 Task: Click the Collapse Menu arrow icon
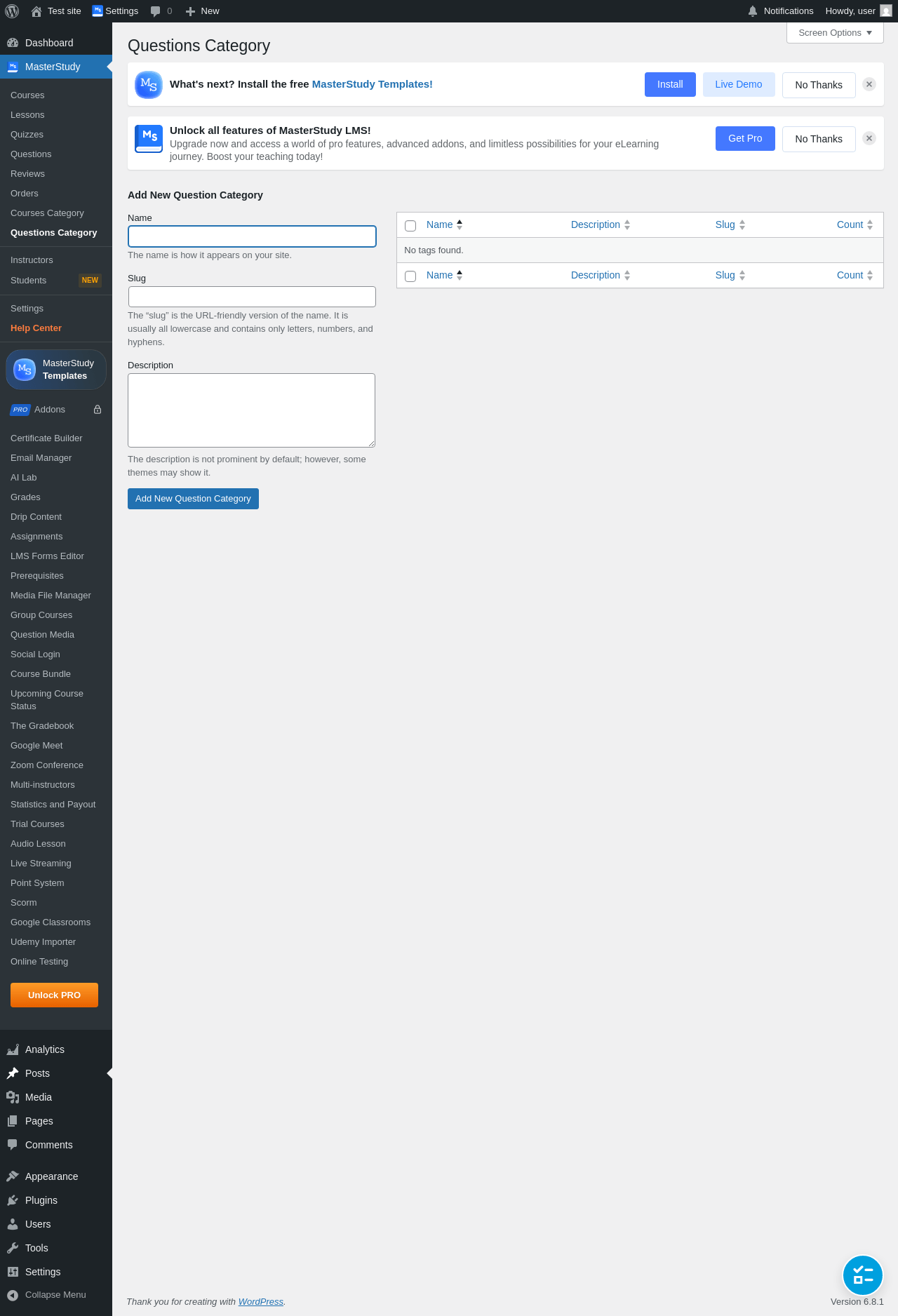tap(13, 1295)
